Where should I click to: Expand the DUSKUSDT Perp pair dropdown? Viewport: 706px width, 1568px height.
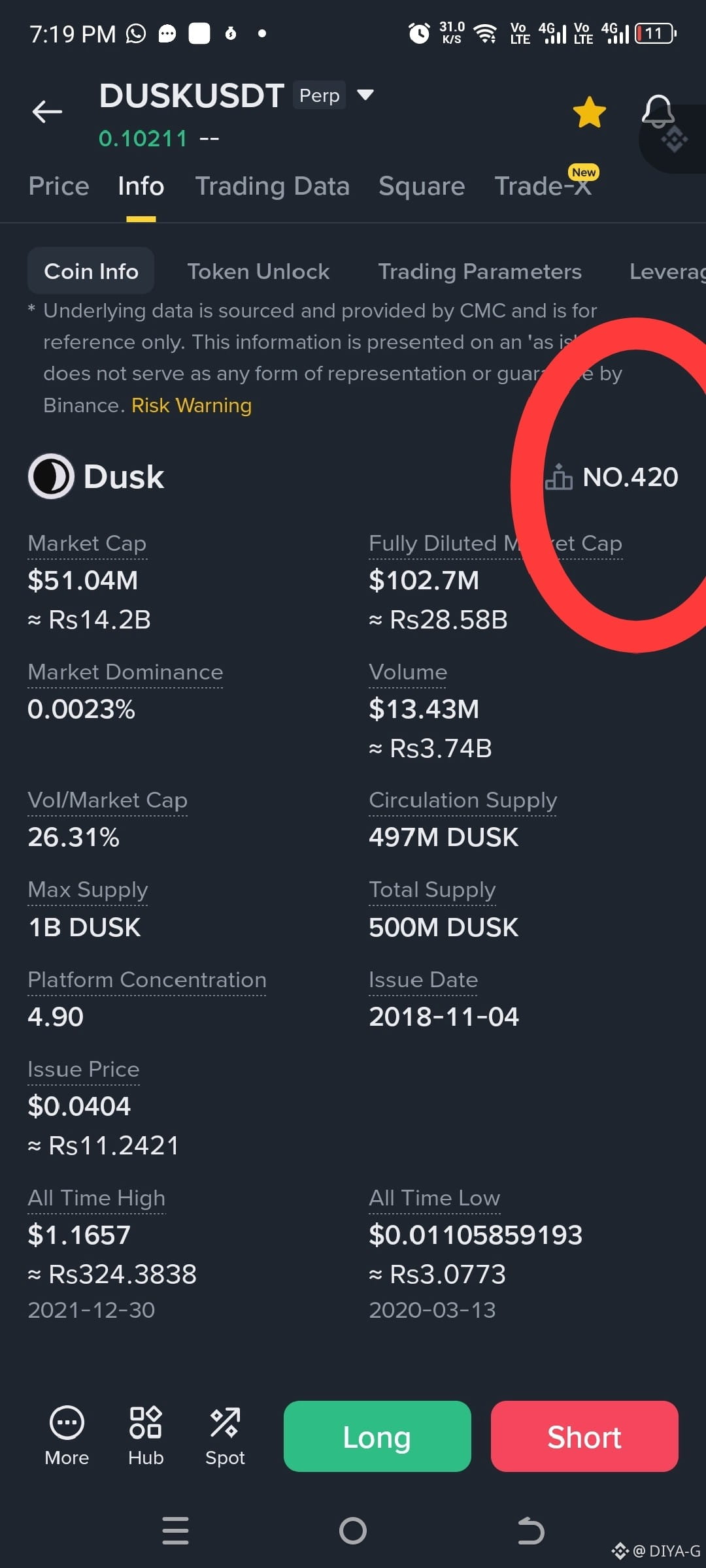tap(365, 95)
